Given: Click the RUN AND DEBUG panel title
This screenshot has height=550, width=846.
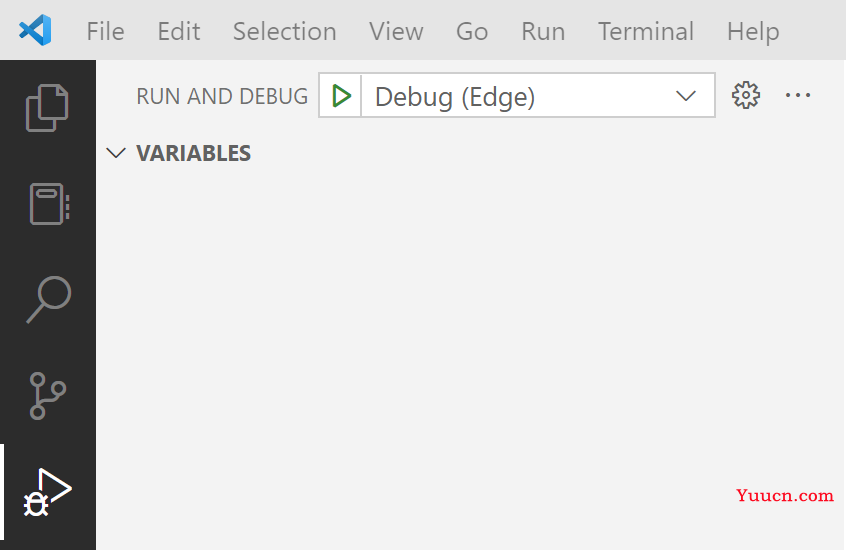Looking at the screenshot, I should [x=222, y=96].
